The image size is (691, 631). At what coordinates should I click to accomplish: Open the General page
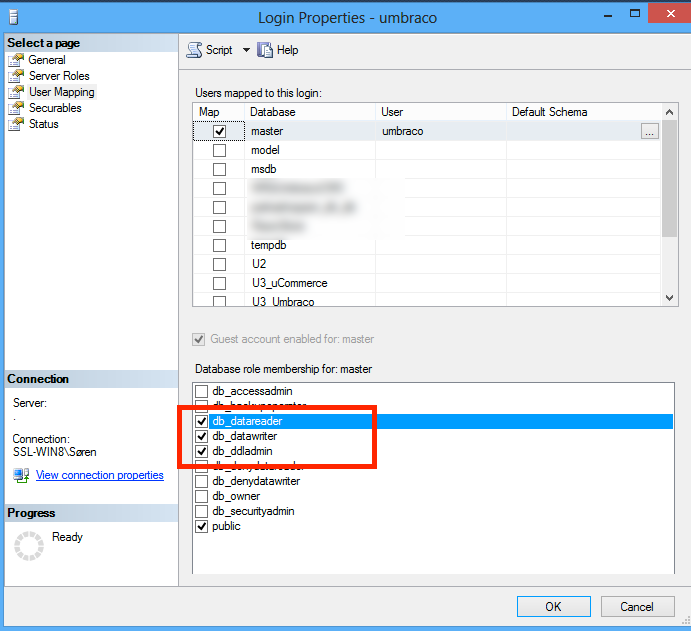click(47, 60)
